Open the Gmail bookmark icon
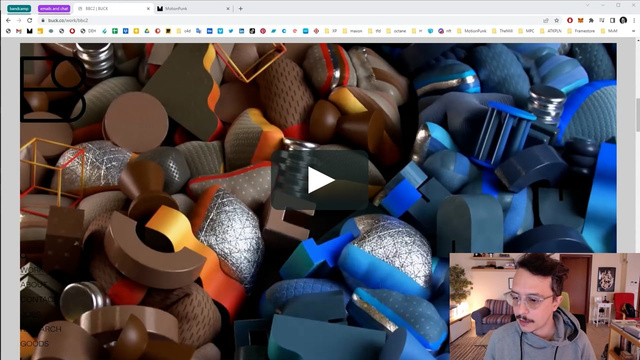Screen dimensions: 640x360 point(19,31)
